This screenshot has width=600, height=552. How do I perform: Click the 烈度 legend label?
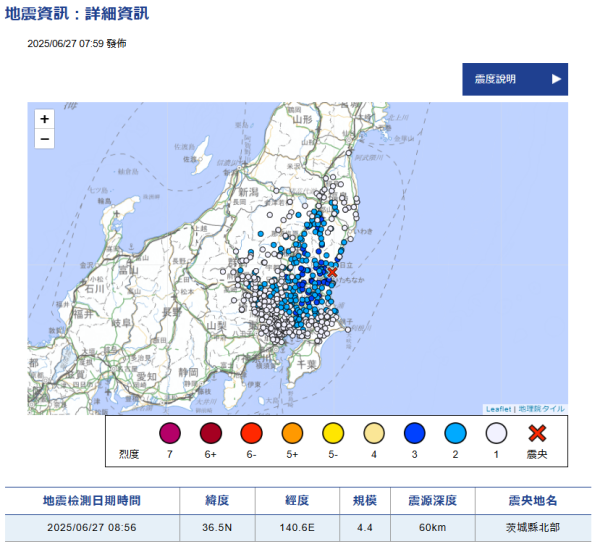point(129,454)
